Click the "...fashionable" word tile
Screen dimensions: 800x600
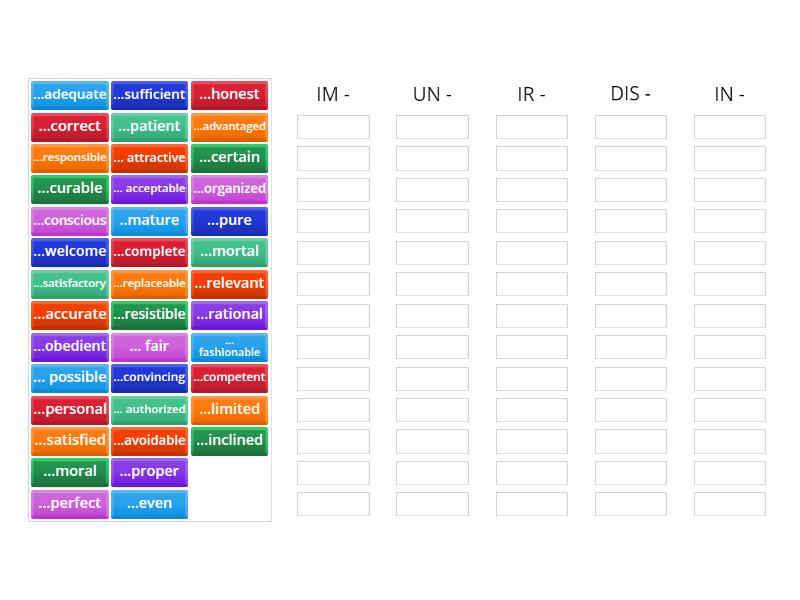click(x=230, y=346)
